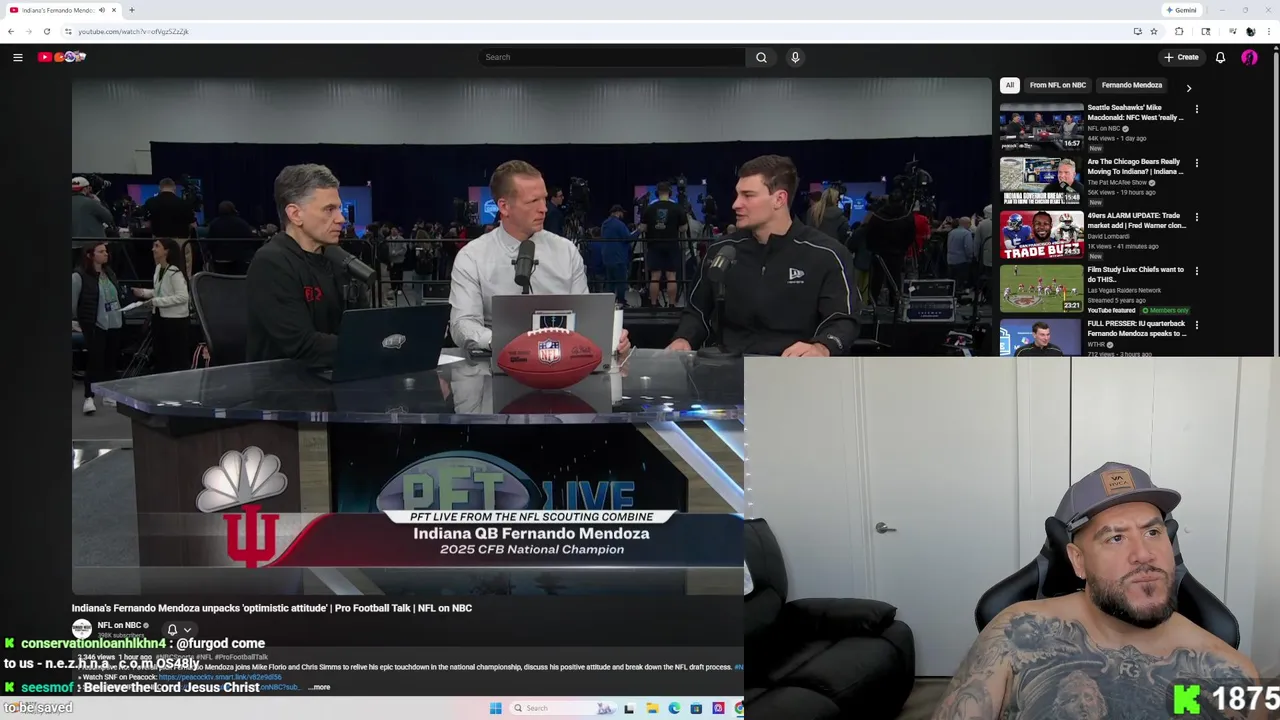Expand description with ...more link
The image size is (1280, 720).
[319, 687]
